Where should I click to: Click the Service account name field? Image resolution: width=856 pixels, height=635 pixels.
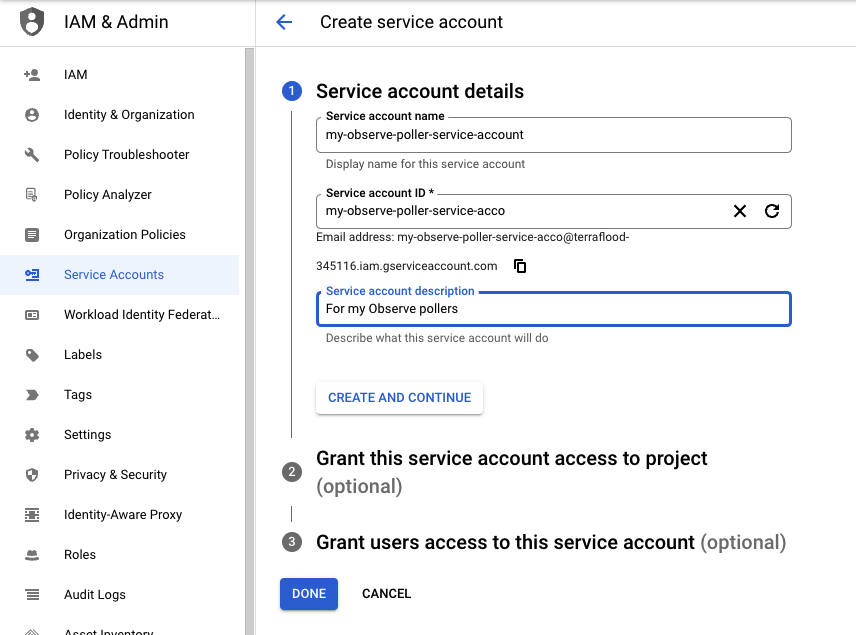pos(554,135)
